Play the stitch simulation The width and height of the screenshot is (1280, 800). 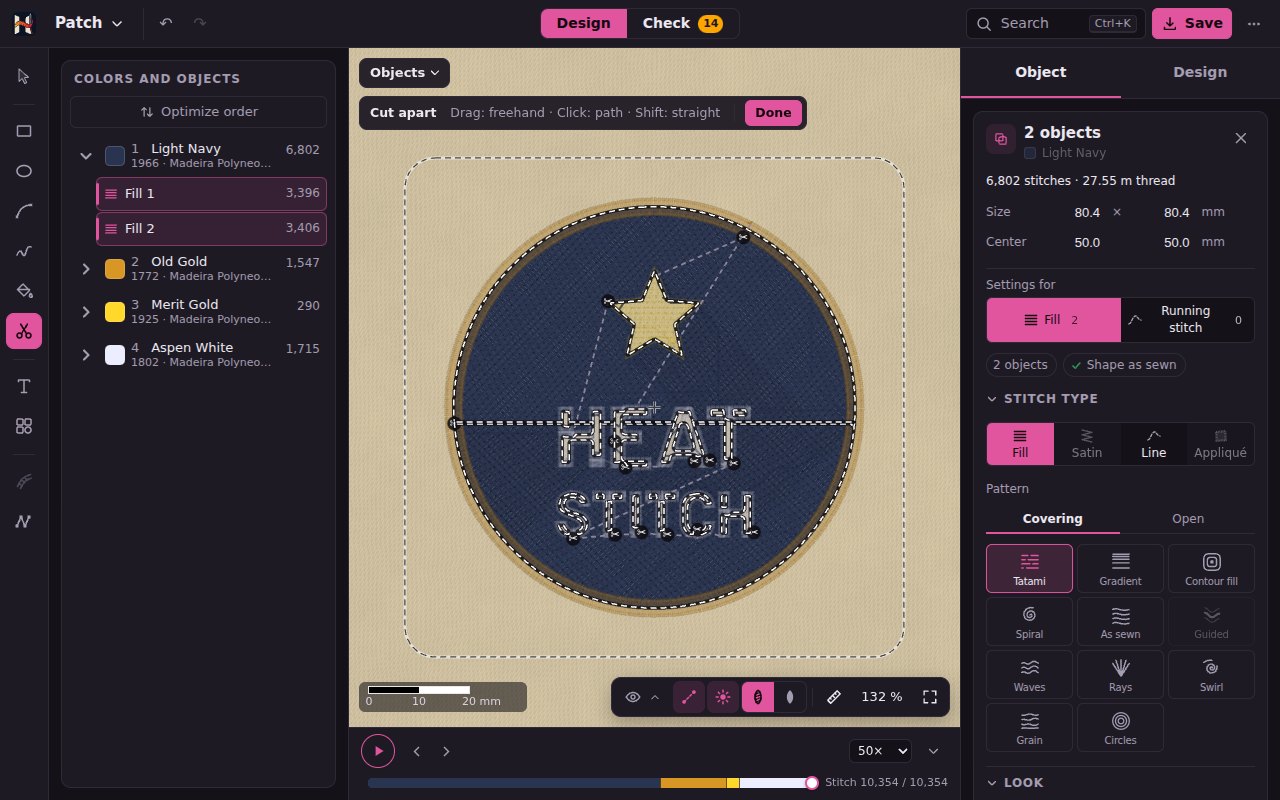tap(378, 751)
